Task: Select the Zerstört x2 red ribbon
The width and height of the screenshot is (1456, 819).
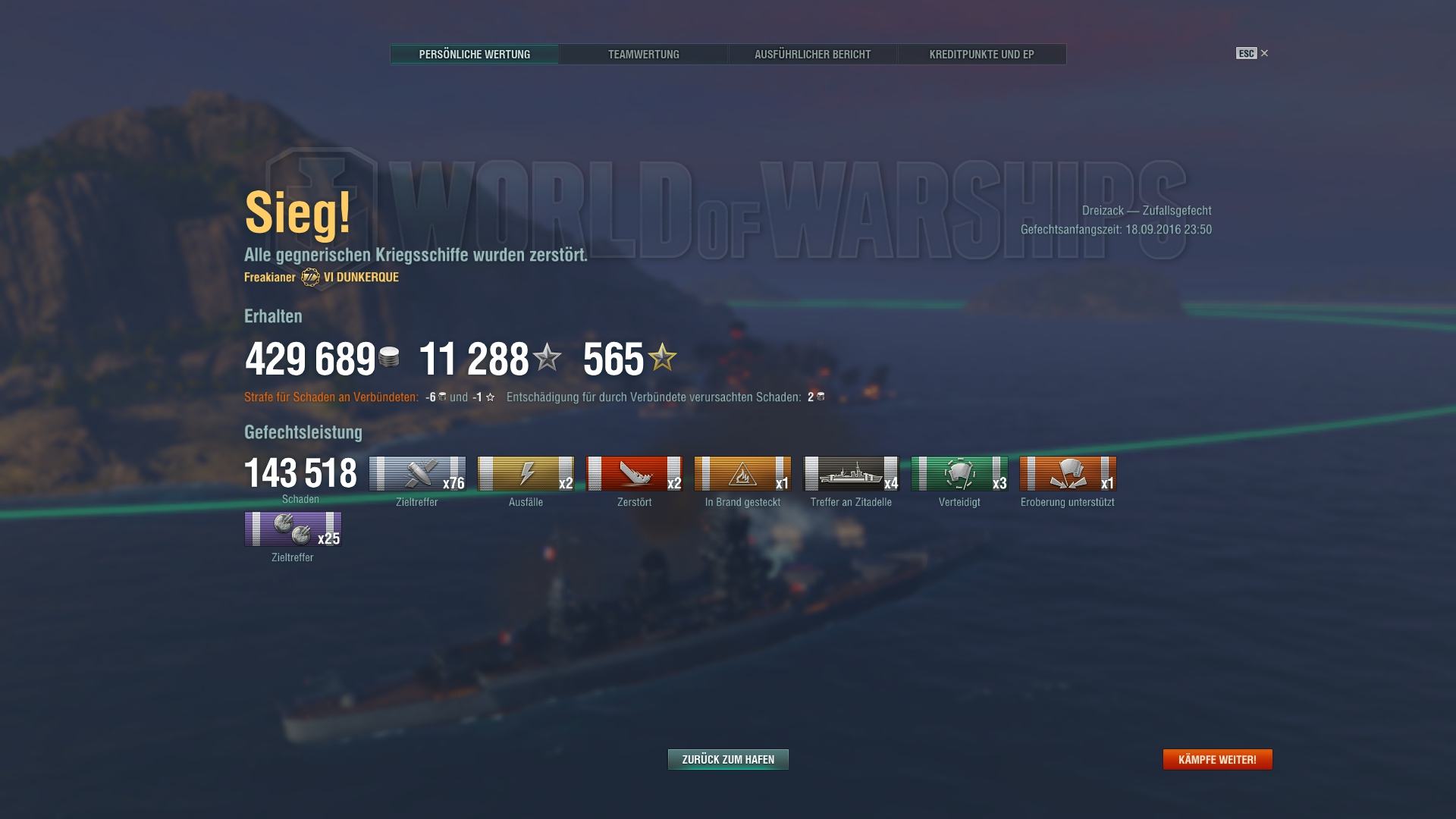Action: click(x=634, y=474)
